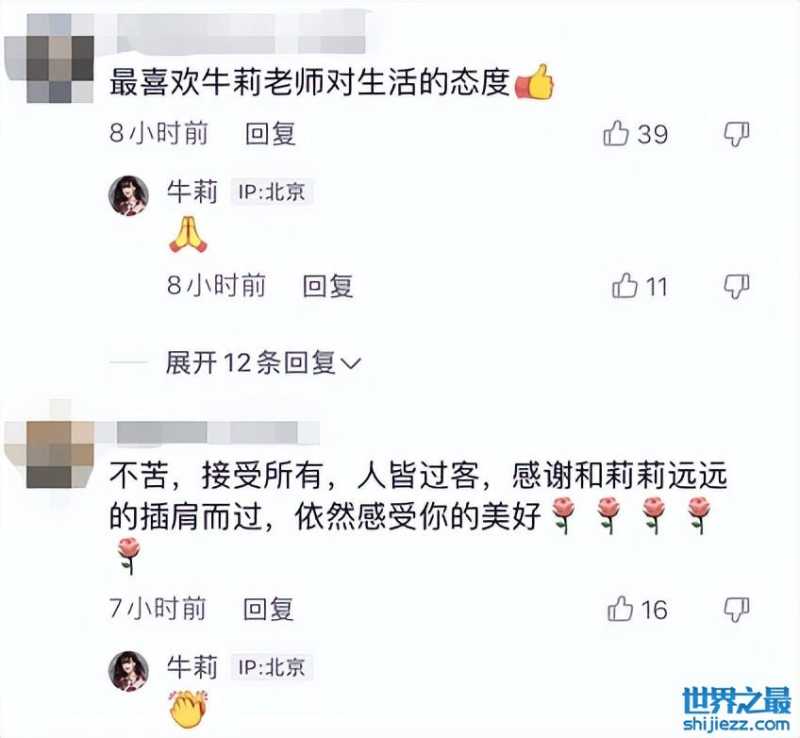Dislike 牛莉's praying hands reply
This screenshot has height=738, width=800.
coord(737,286)
